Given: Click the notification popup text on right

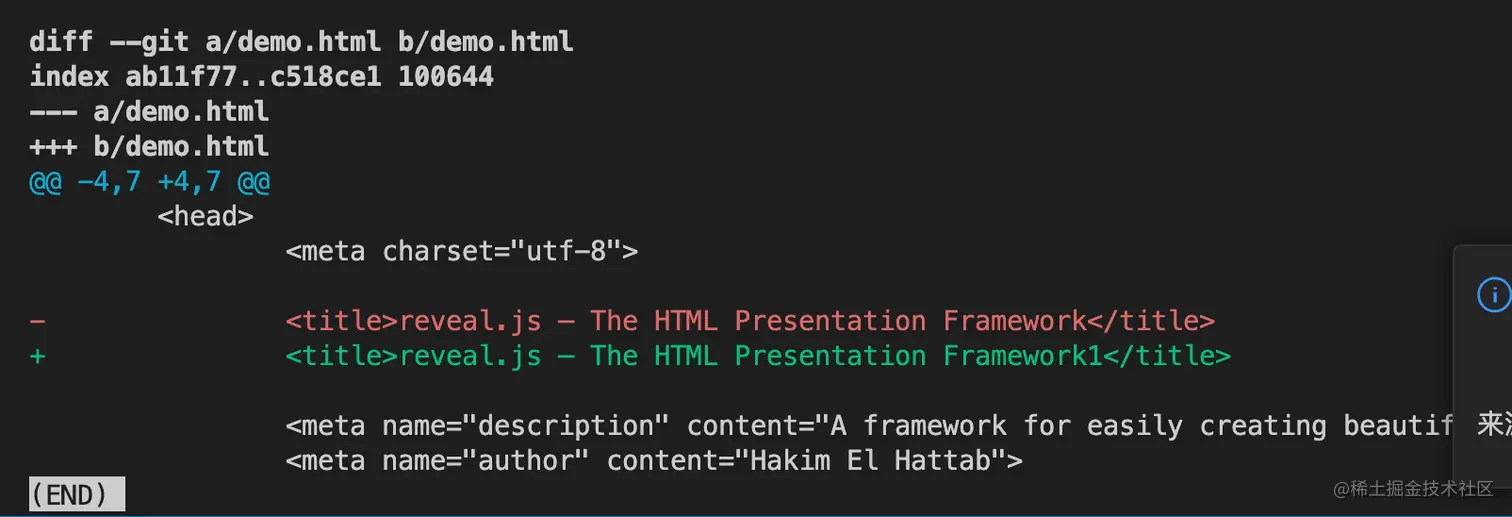Looking at the screenshot, I should 1494,425.
